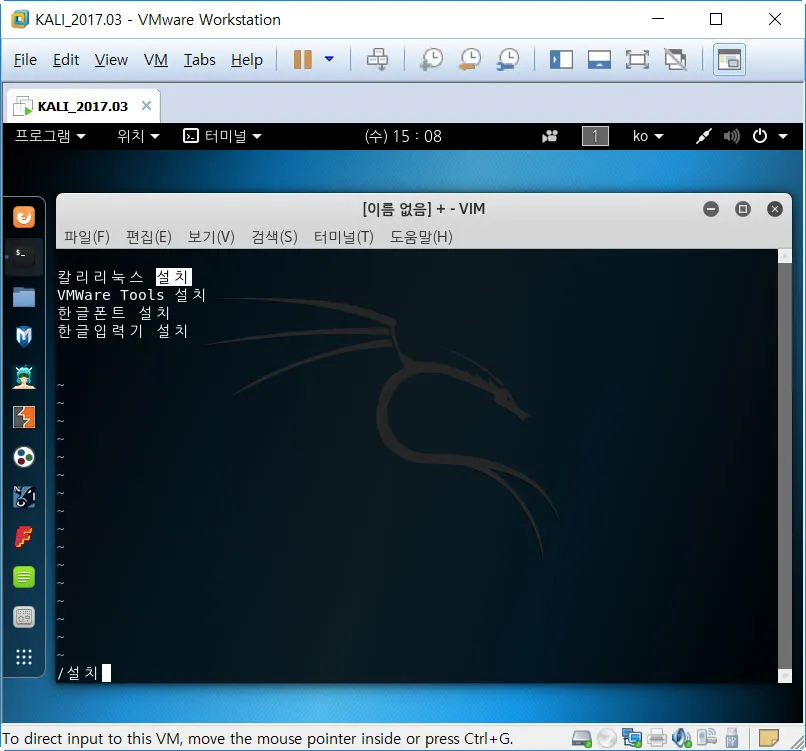
Task: Toggle Unity mode in the VMware toolbar
Action: point(675,60)
